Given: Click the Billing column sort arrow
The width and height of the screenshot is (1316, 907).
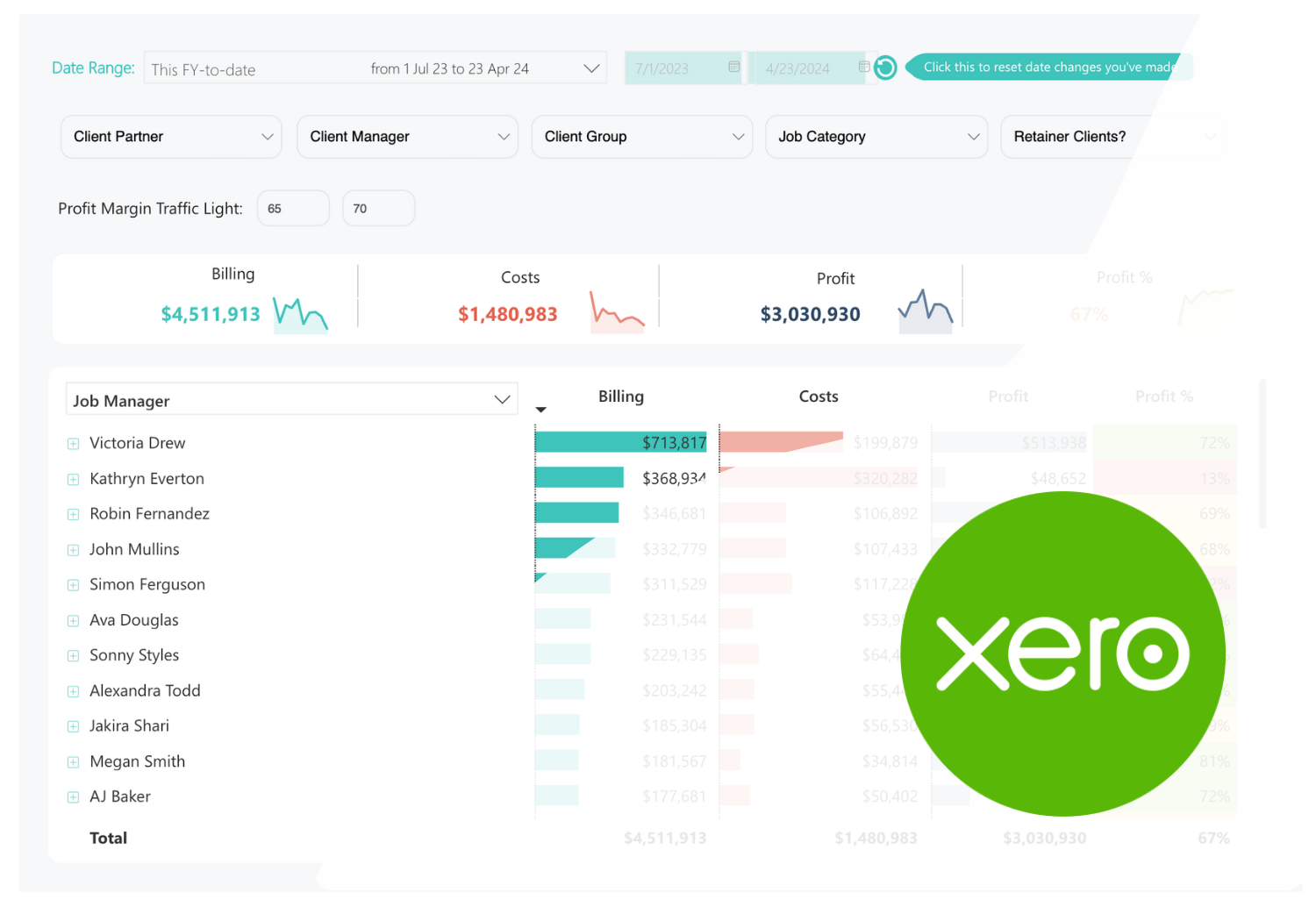Looking at the screenshot, I should (541, 410).
